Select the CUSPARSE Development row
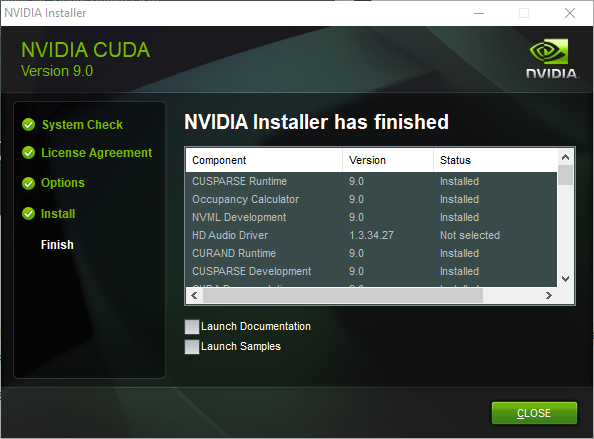The height and width of the screenshot is (439, 594). pos(371,271)
